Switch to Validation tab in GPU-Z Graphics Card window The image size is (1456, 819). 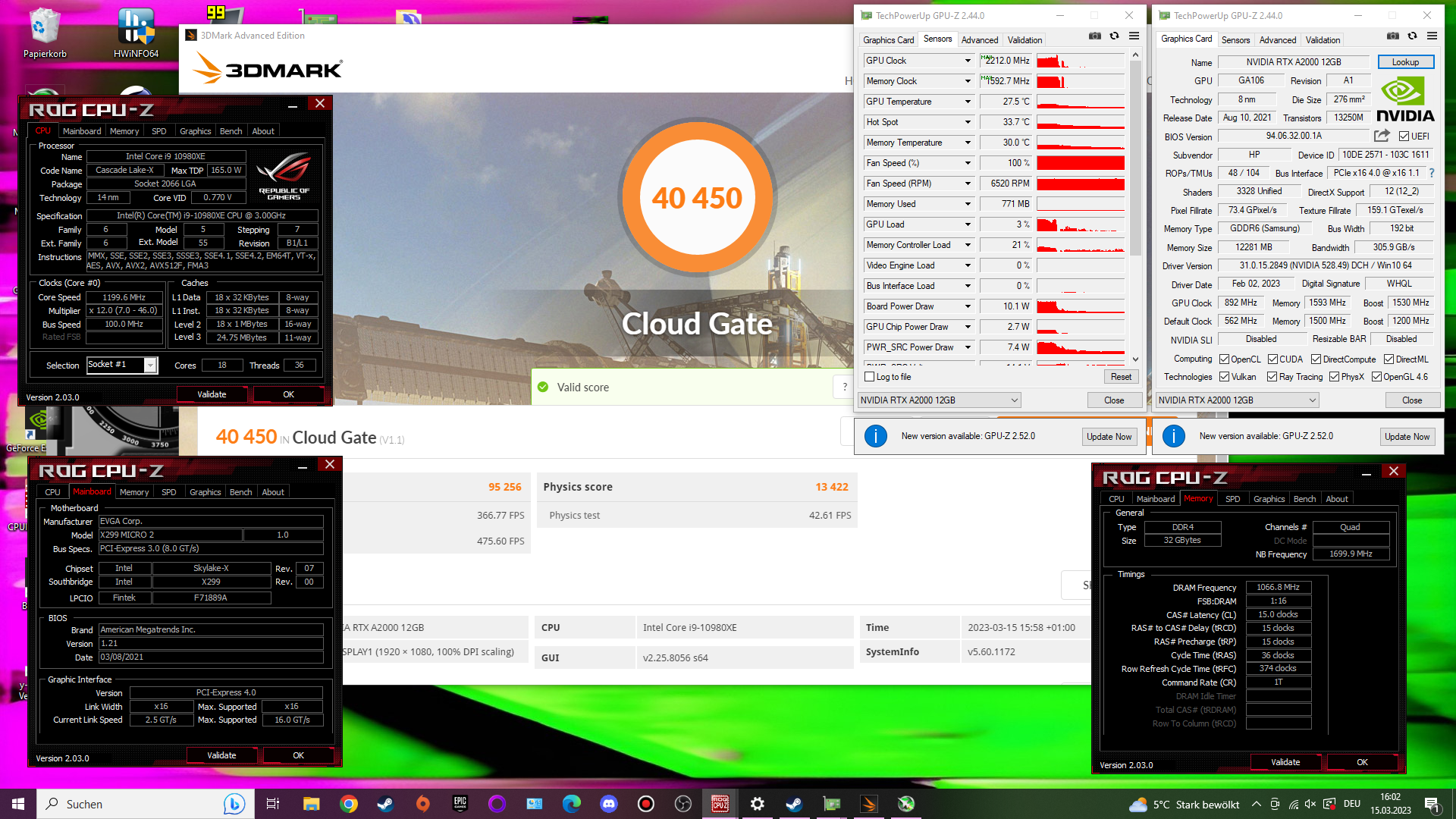coord(1323,40)
